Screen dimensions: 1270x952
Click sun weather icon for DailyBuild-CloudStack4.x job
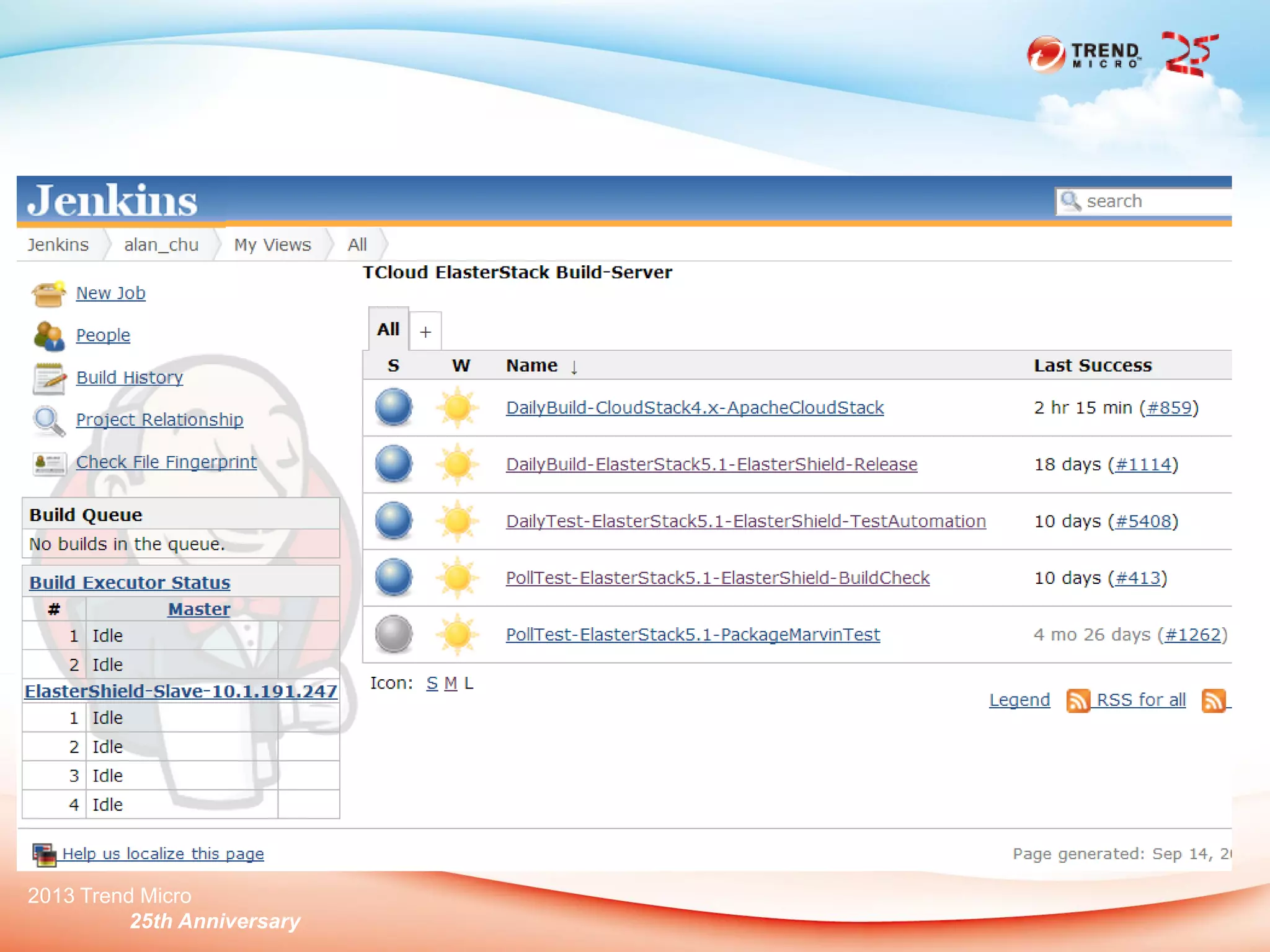(x=458, y=408)
